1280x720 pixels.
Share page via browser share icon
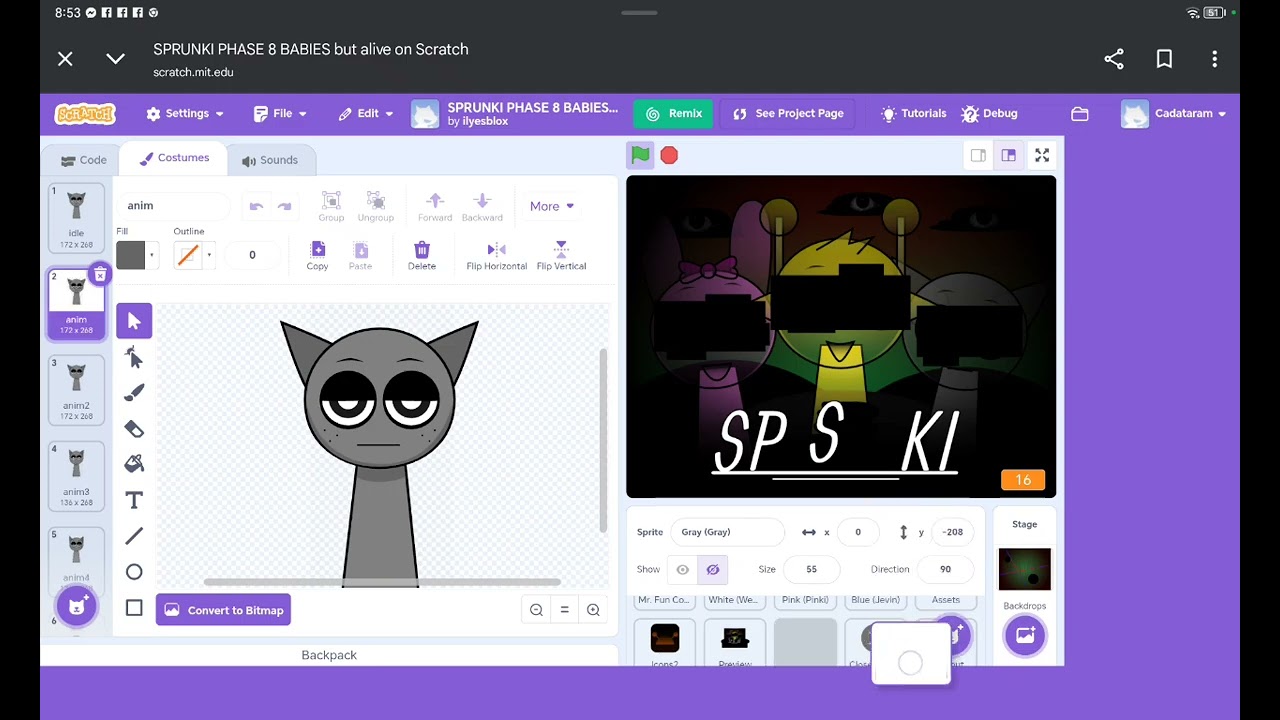(1114, 59)
